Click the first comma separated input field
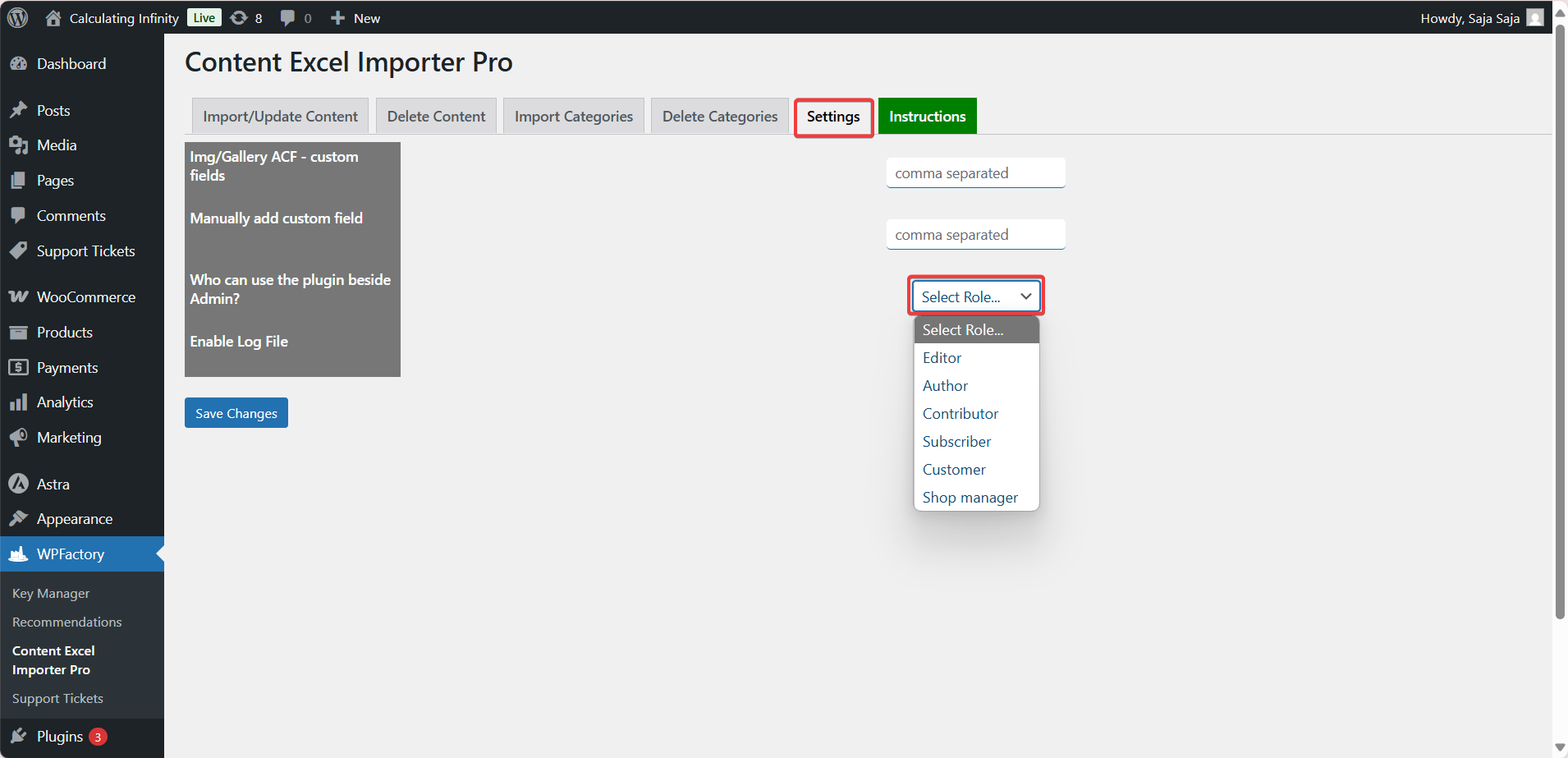 pos(975,172)
